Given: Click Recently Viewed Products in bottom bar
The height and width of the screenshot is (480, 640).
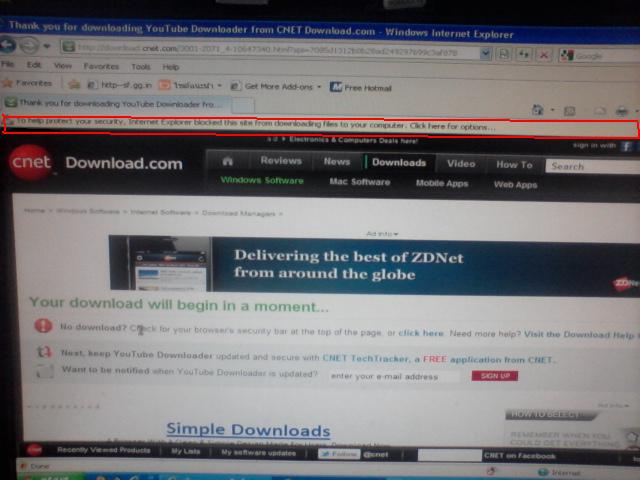Looking at the screenshot, I should [x=104, y=450].
